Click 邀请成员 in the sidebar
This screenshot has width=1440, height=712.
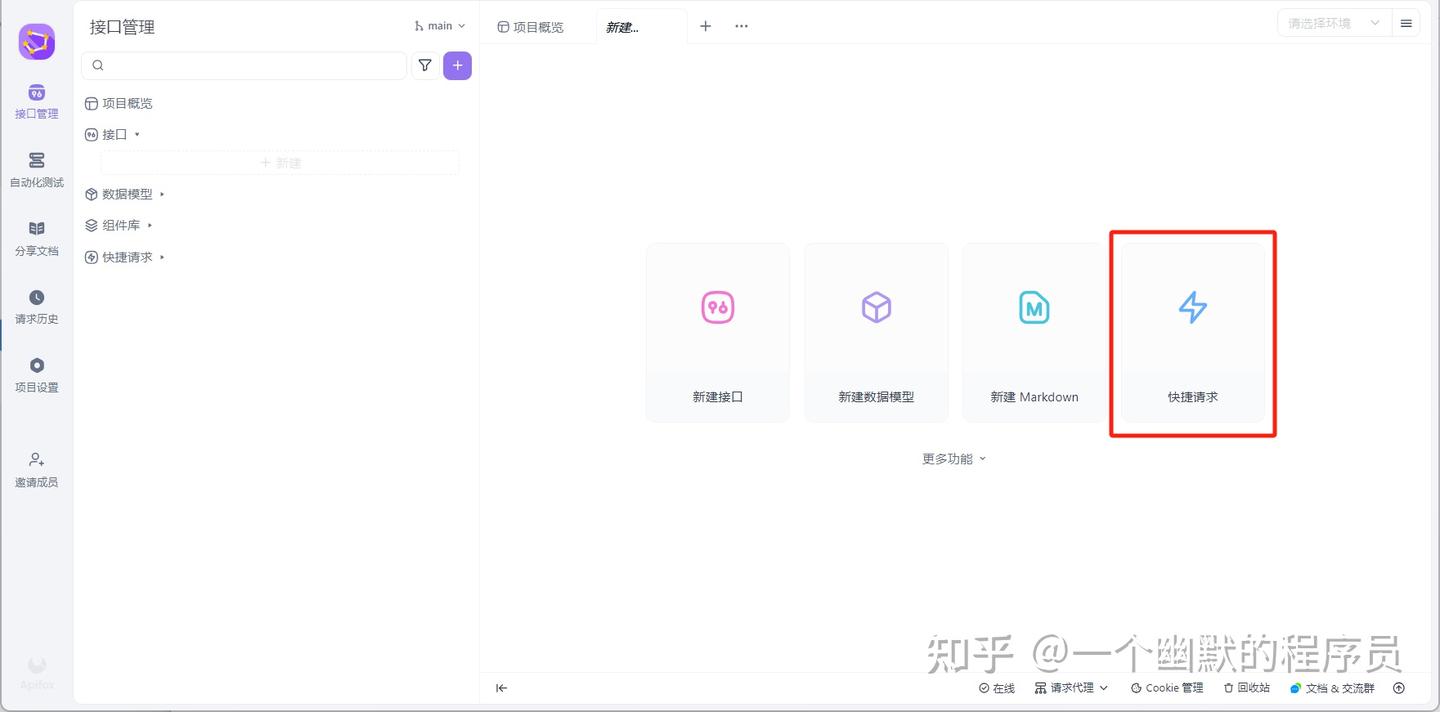tap(36, 469)
